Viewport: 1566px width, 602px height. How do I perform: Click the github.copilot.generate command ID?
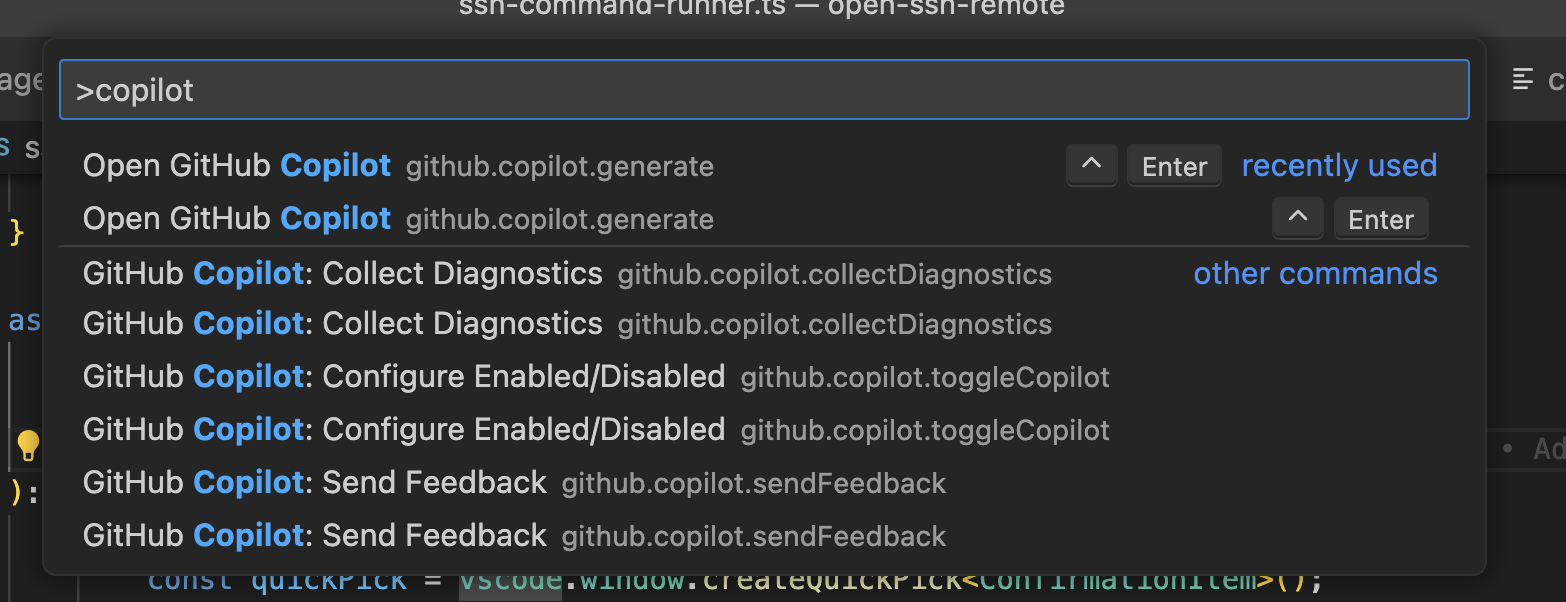tap(559, 166)
